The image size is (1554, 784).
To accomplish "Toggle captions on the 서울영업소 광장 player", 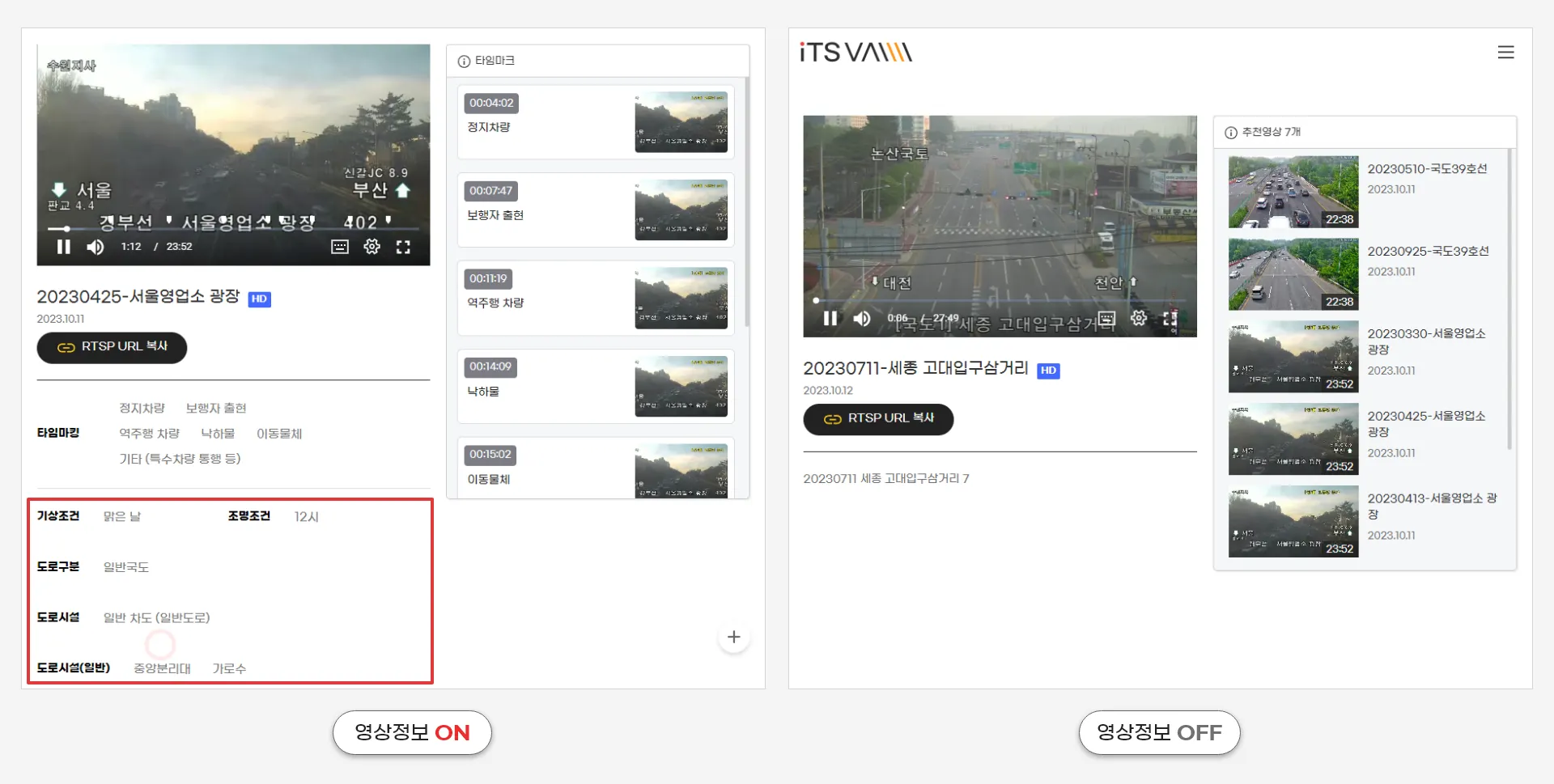I will [340, 247].
